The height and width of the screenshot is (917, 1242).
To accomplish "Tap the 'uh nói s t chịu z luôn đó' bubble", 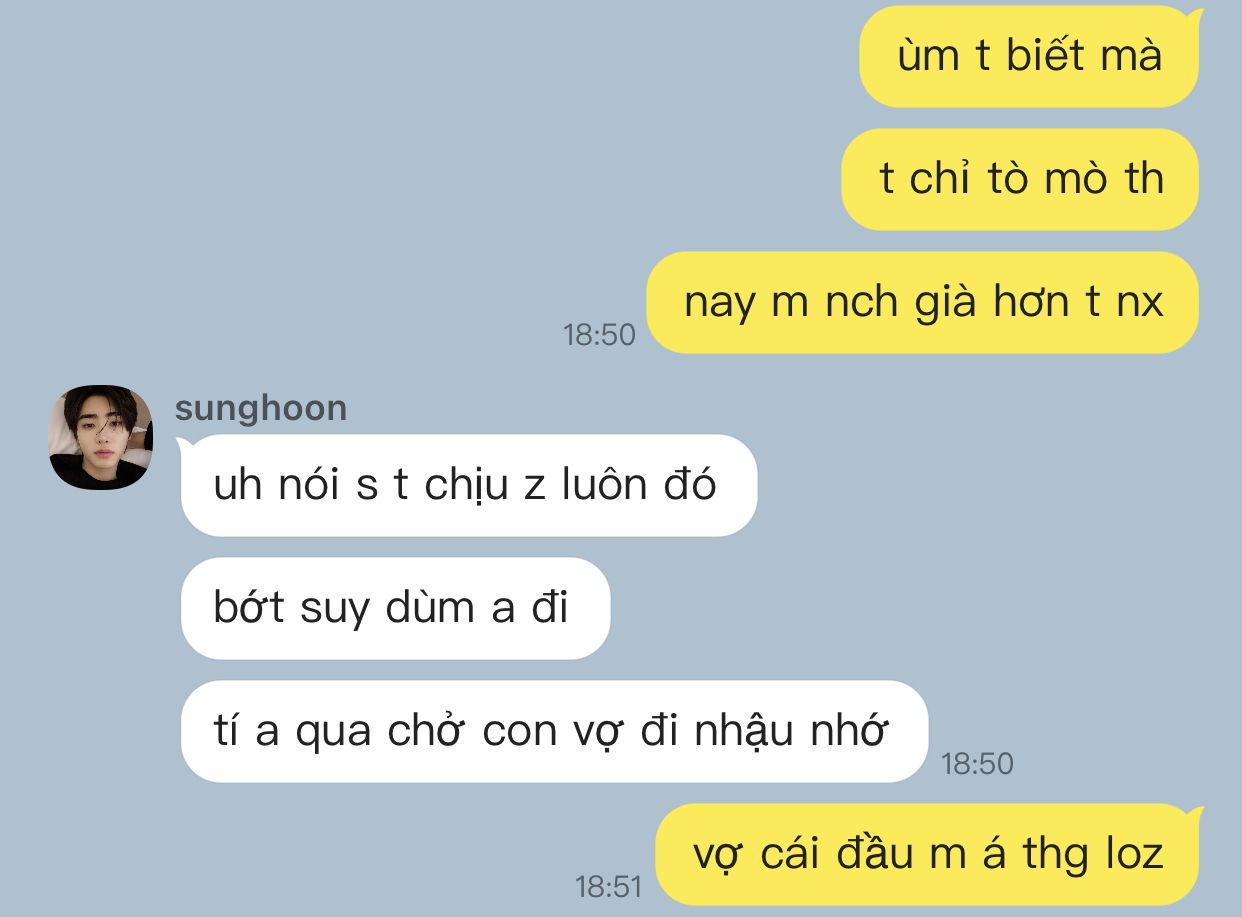I will point(468,485).
